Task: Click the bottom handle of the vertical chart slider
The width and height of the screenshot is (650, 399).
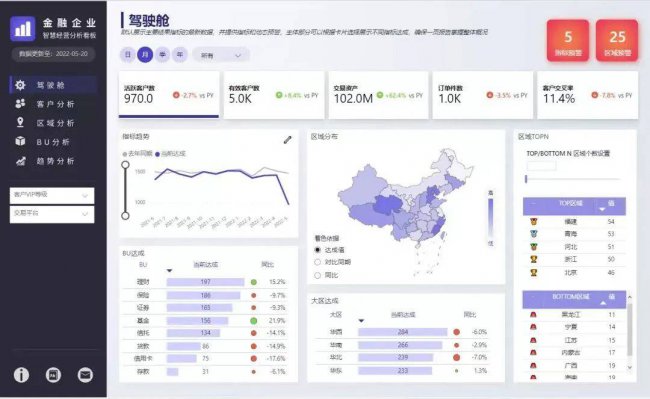Action: [x=125, y=215]
